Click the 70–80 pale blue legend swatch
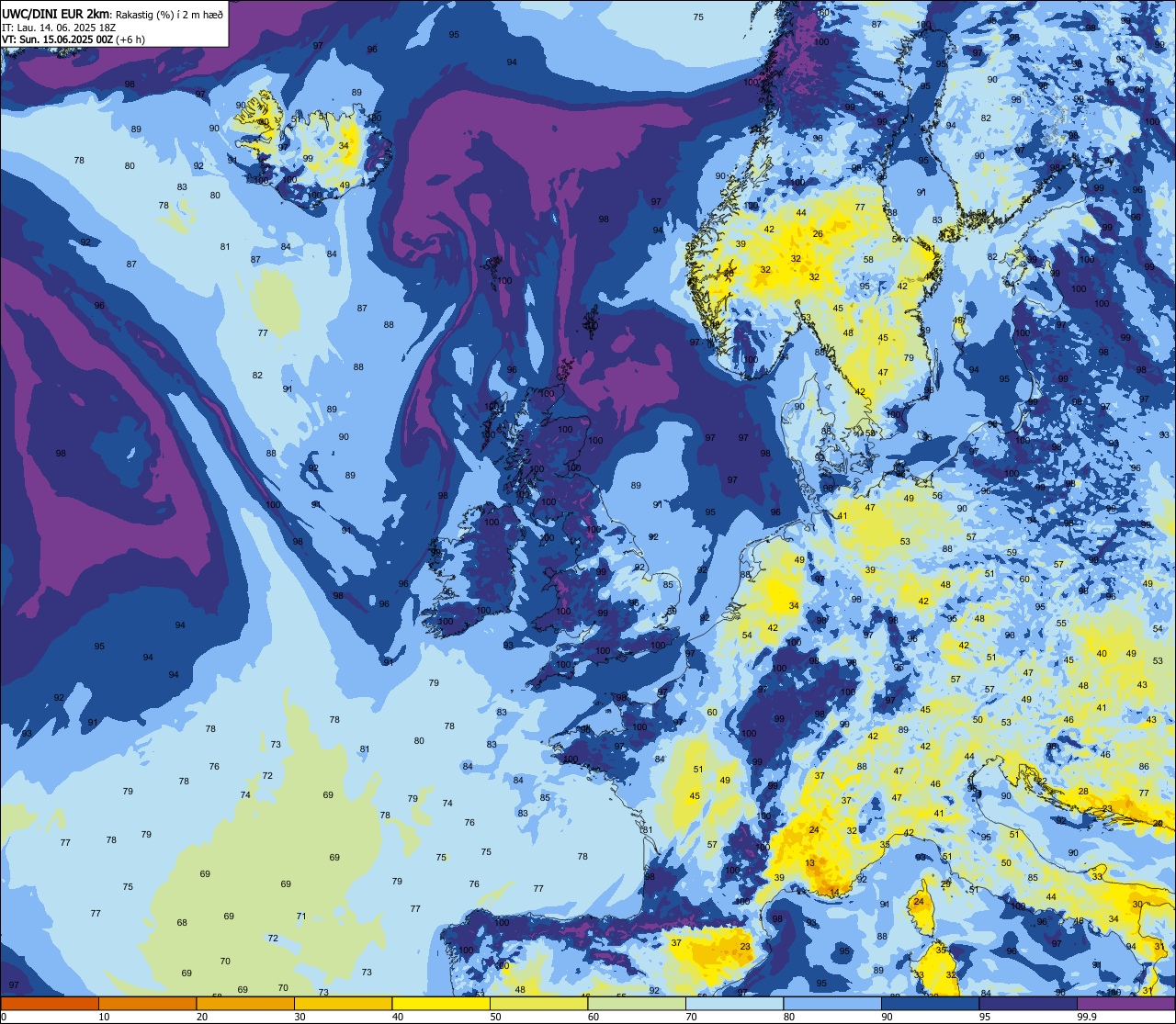The width and height of the screenshot is (1176, 1024). point(734,1003)
